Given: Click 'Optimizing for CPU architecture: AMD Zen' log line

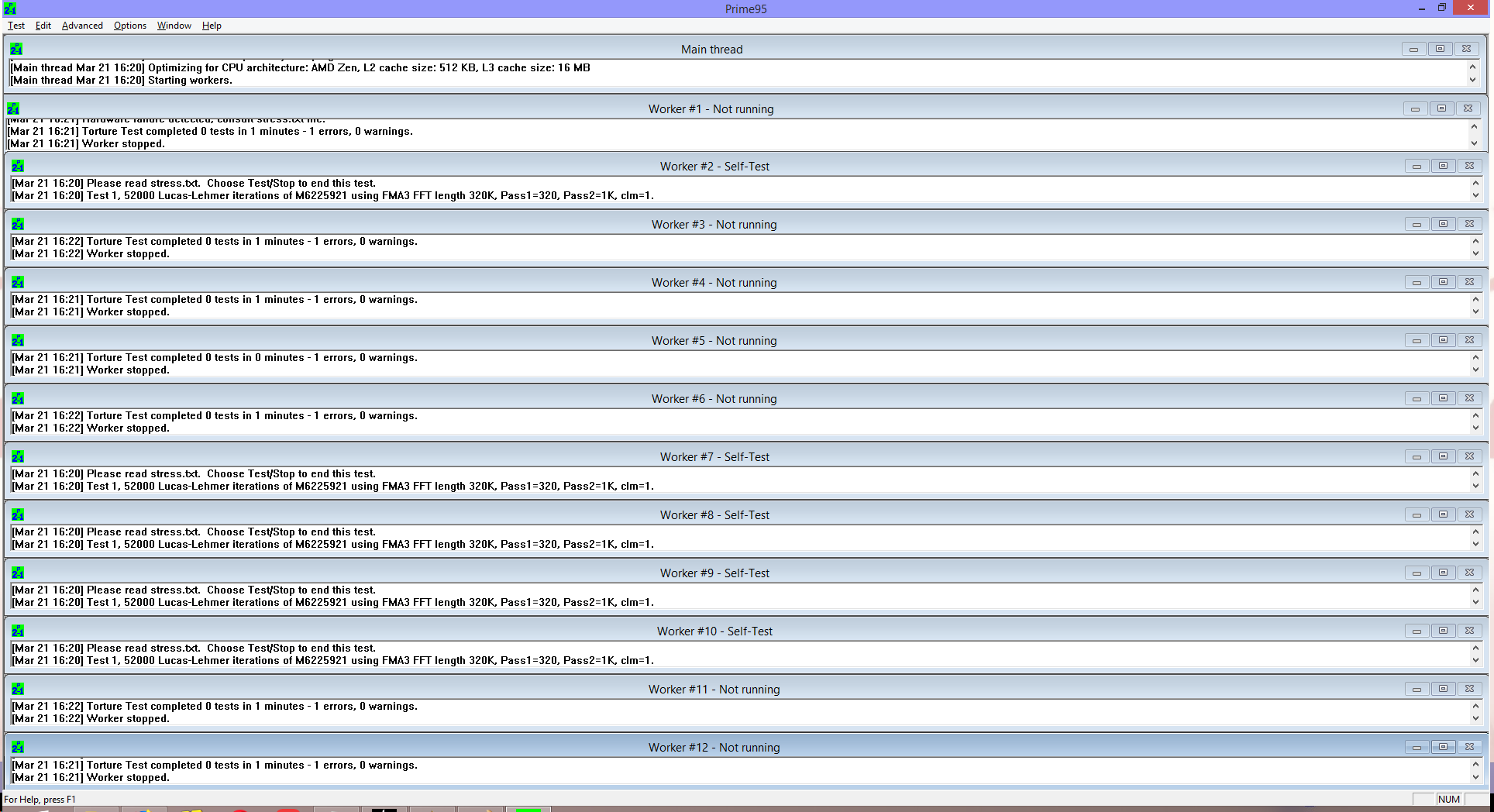Looking at the screenshot, I should coord(301,67).
